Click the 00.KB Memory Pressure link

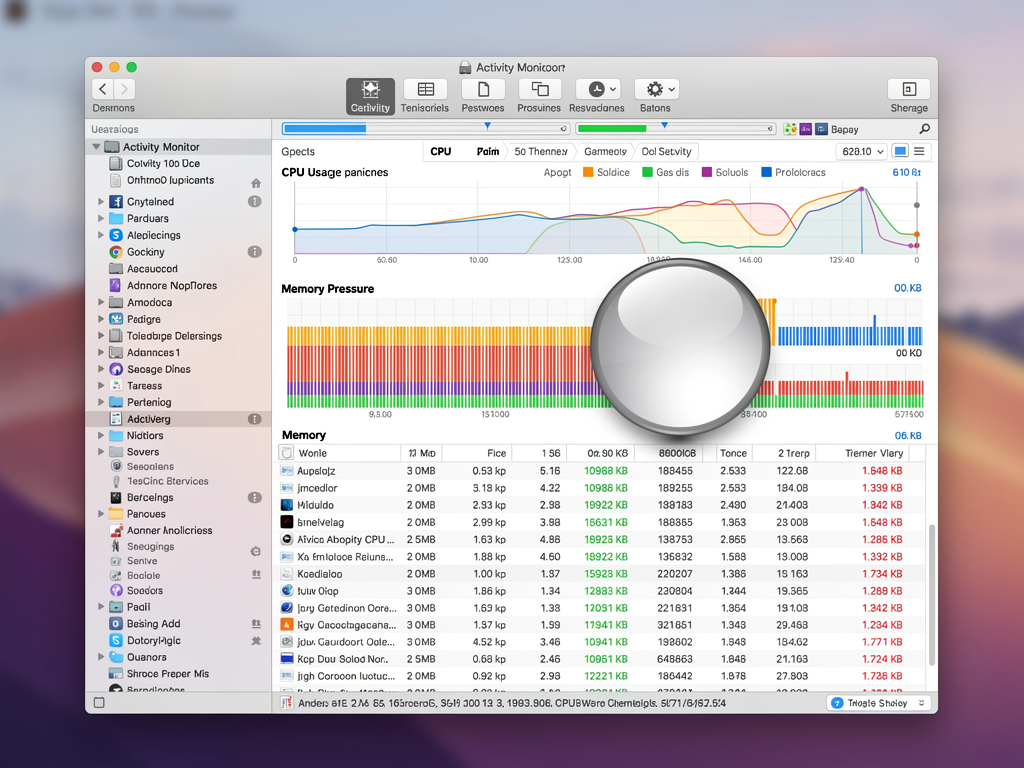pyautogui.click(x=908, y=288)
